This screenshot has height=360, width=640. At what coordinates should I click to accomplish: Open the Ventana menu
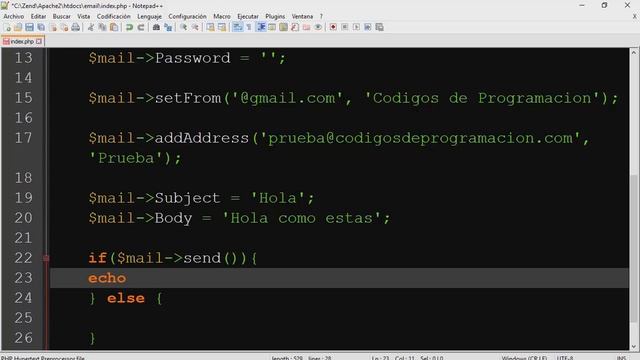[302, 16]
